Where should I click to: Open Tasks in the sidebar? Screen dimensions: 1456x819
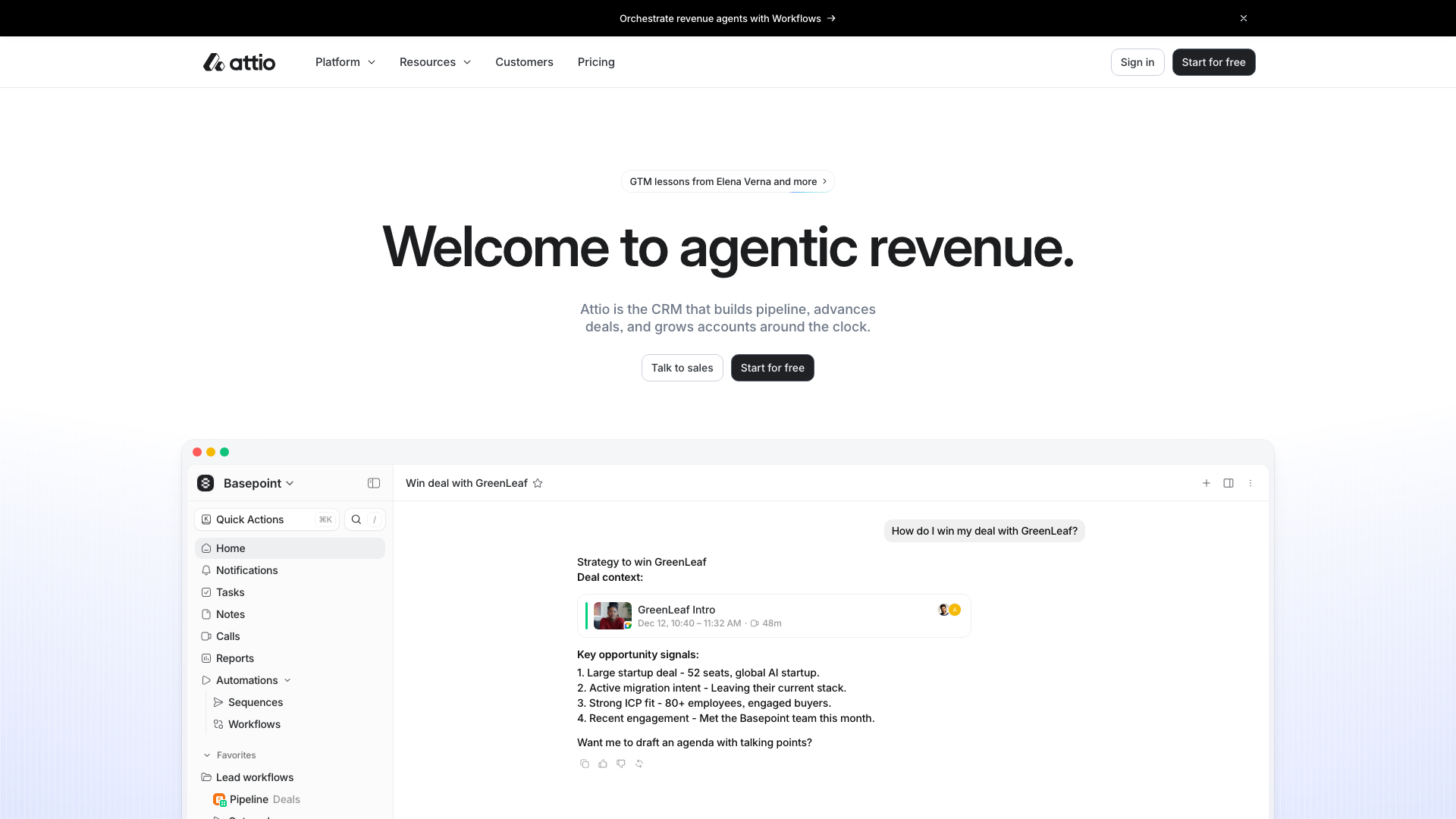(x=290, y=592)
